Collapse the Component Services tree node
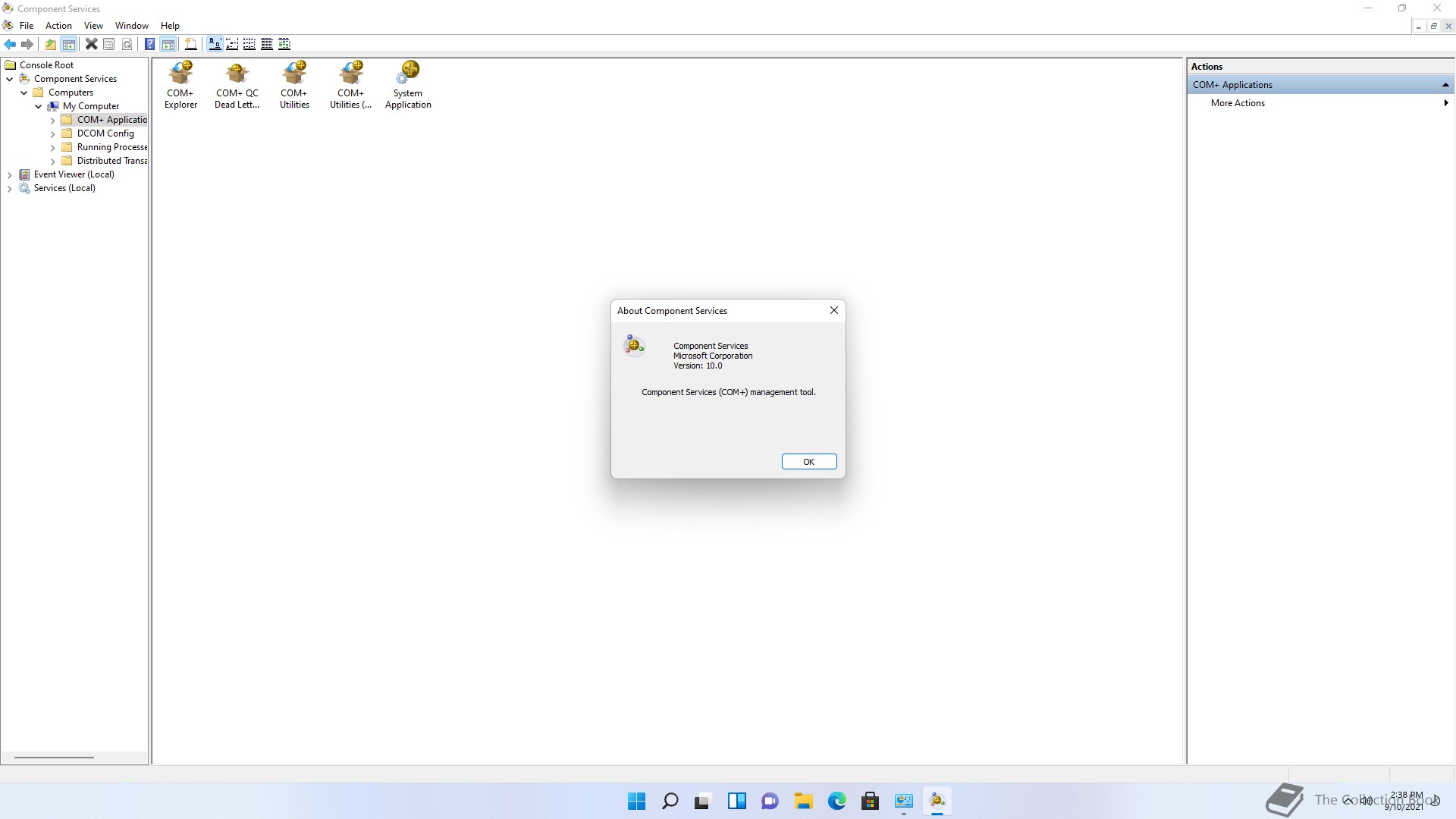1456x819 pixels. coord(10,79)
